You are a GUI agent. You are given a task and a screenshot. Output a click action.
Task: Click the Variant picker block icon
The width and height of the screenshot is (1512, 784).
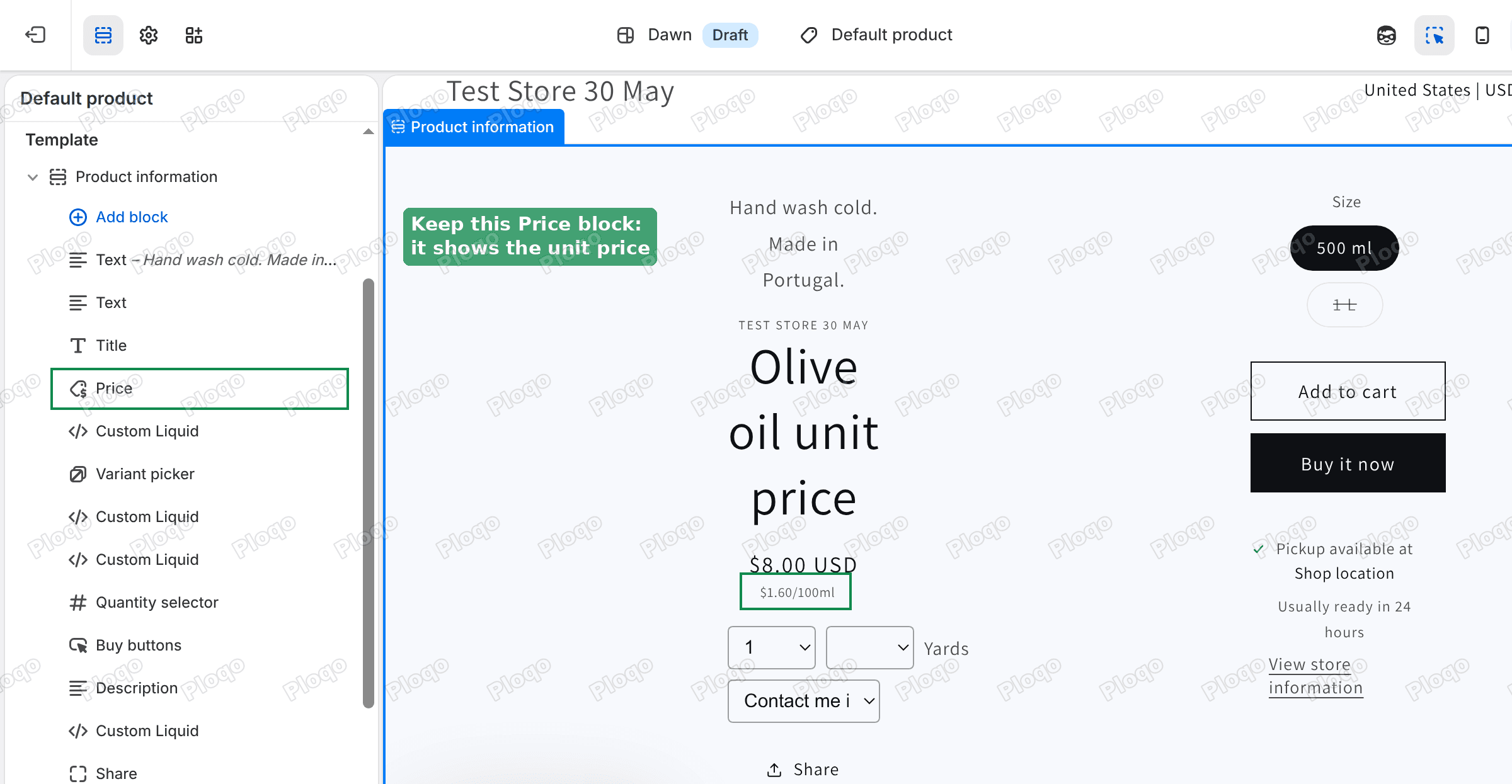coord(78,474)
